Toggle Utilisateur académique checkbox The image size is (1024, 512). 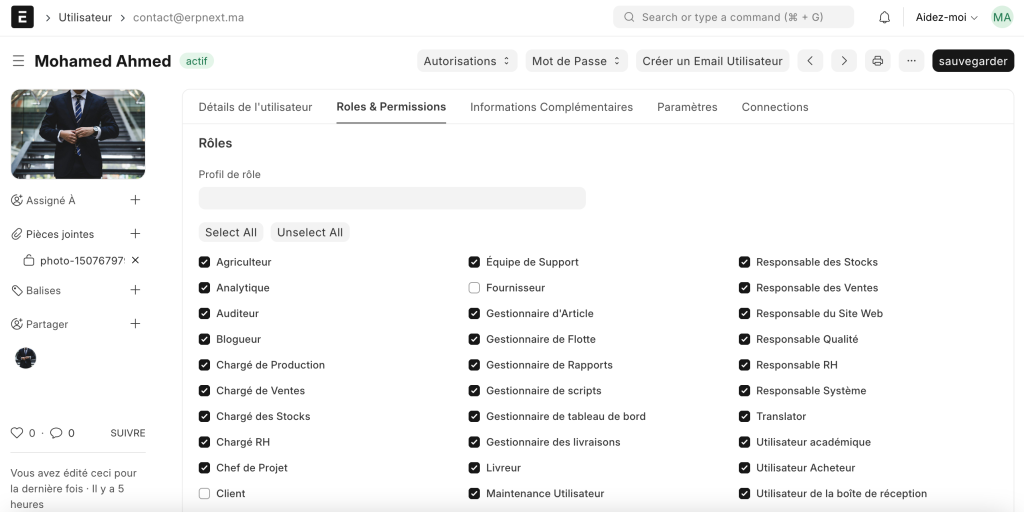pyautogui.click(x=744, y=442)
